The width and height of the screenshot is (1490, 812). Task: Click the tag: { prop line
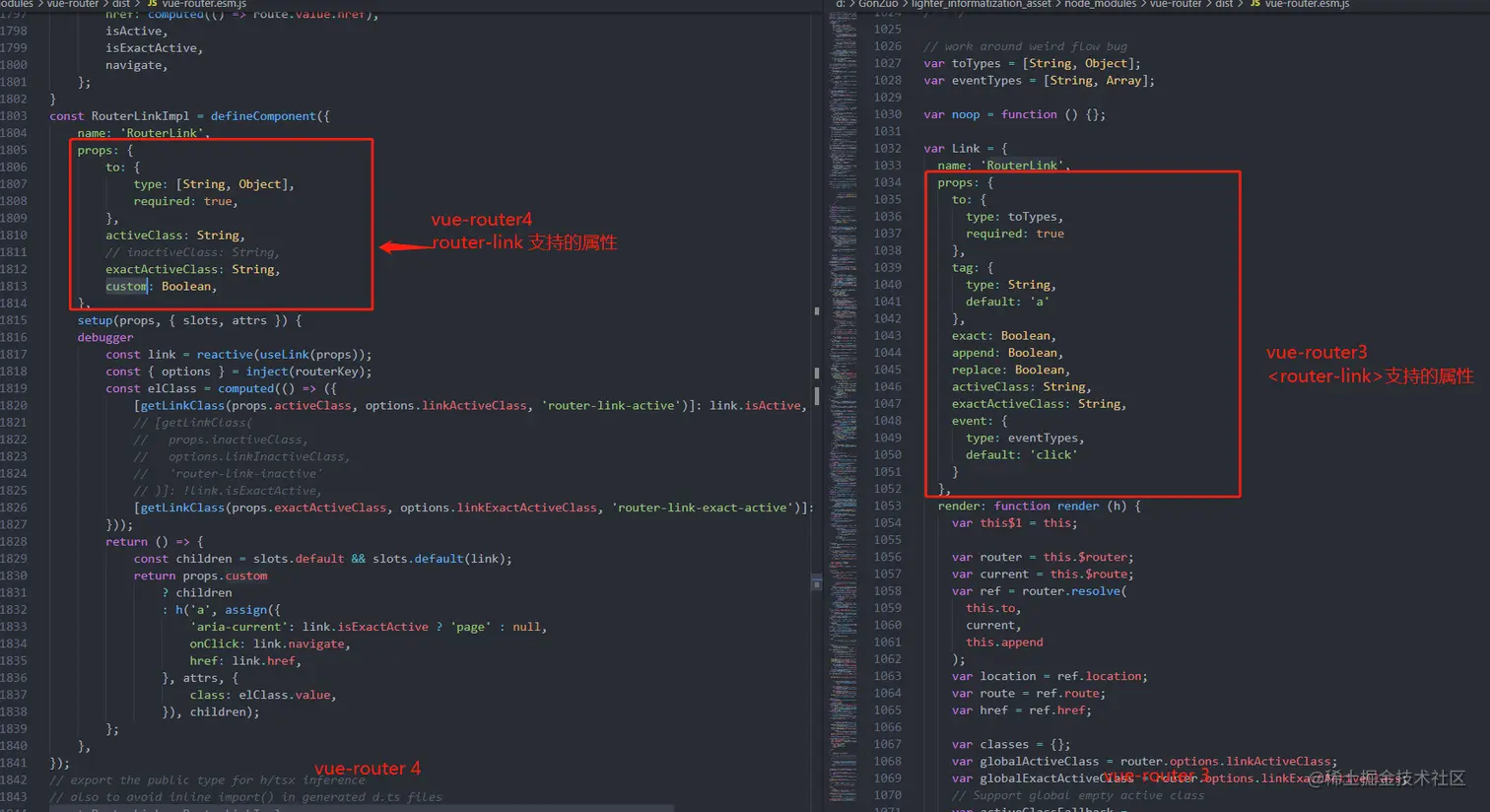pos(972,268)
